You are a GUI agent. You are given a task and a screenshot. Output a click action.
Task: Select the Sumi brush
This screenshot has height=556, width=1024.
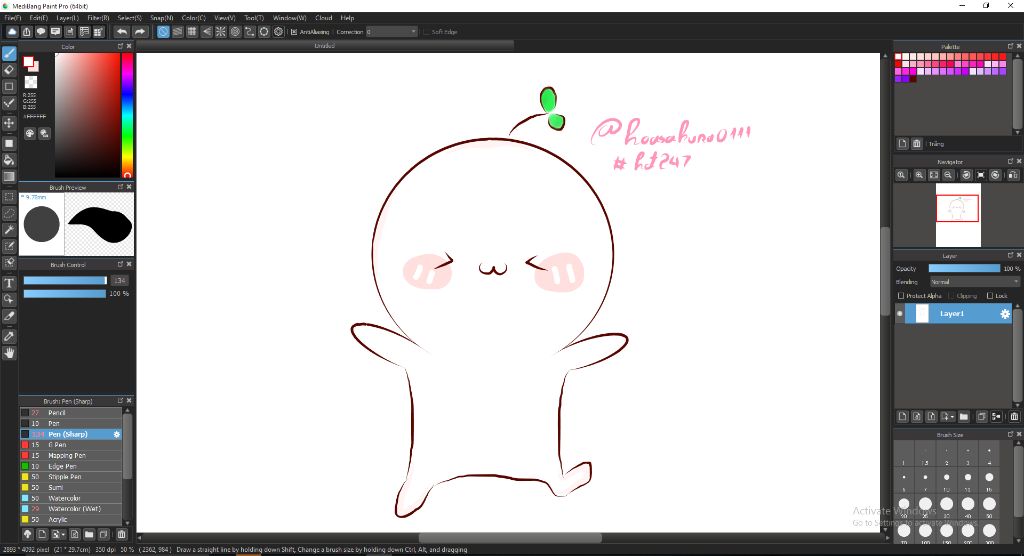click(71, 487)
